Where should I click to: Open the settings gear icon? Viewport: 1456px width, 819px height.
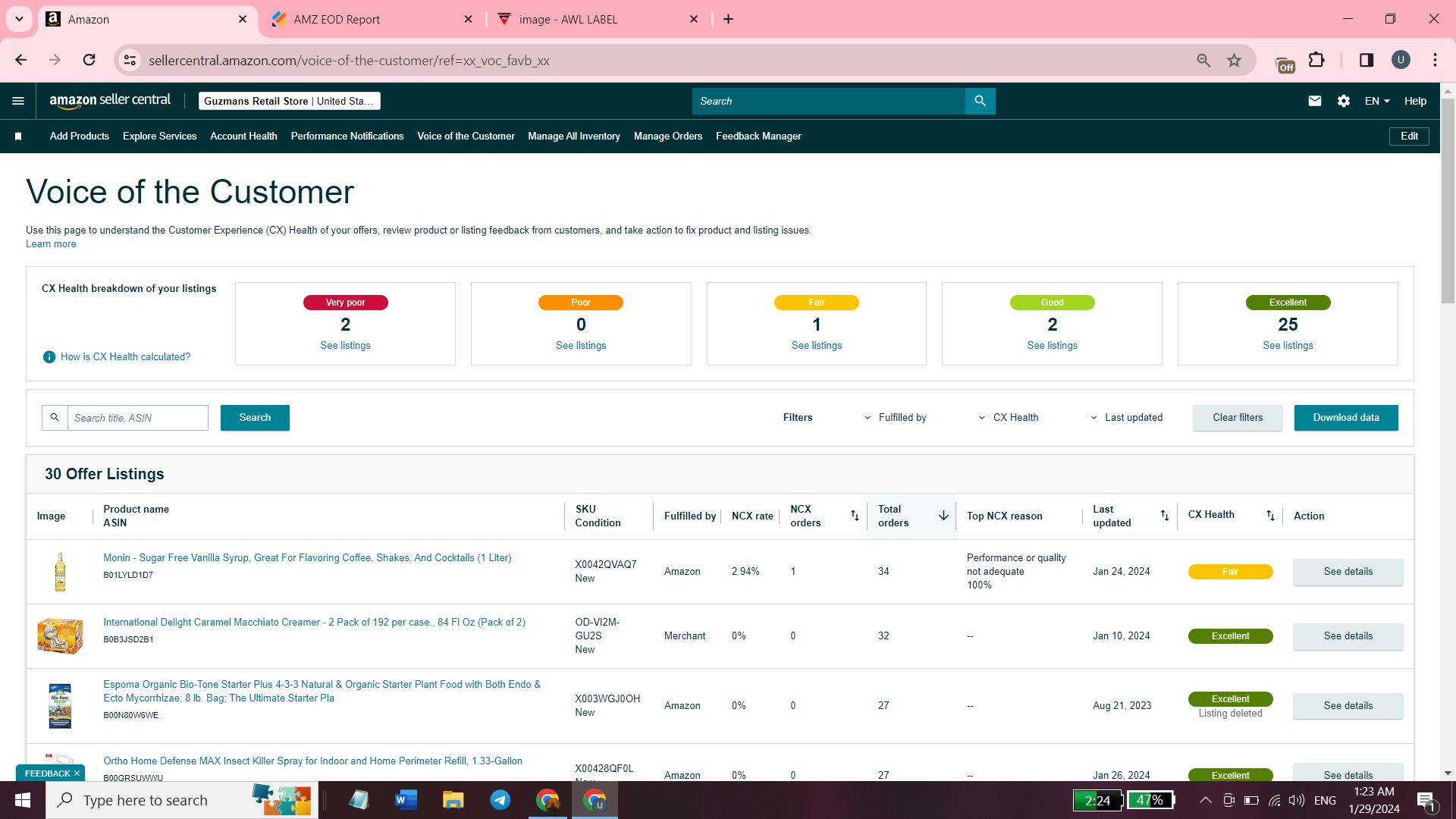(x=1343, y=101)
